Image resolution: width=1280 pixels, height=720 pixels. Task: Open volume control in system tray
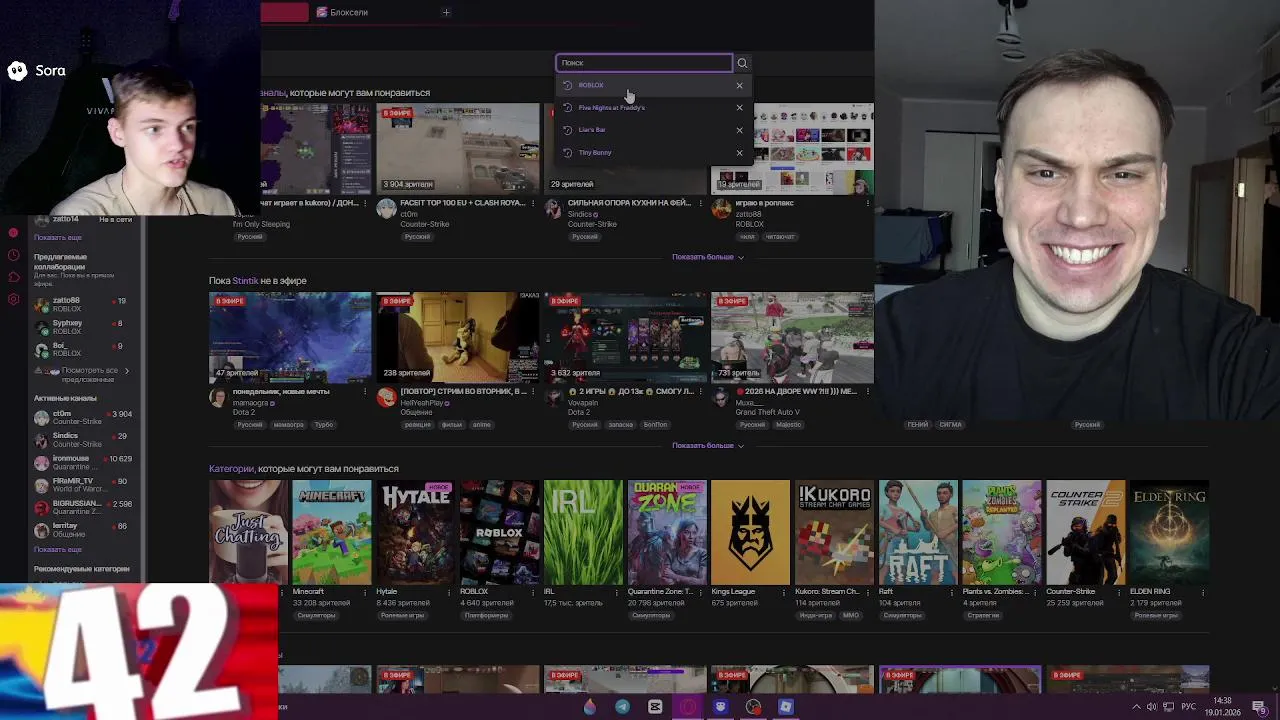click(1151, 707)
